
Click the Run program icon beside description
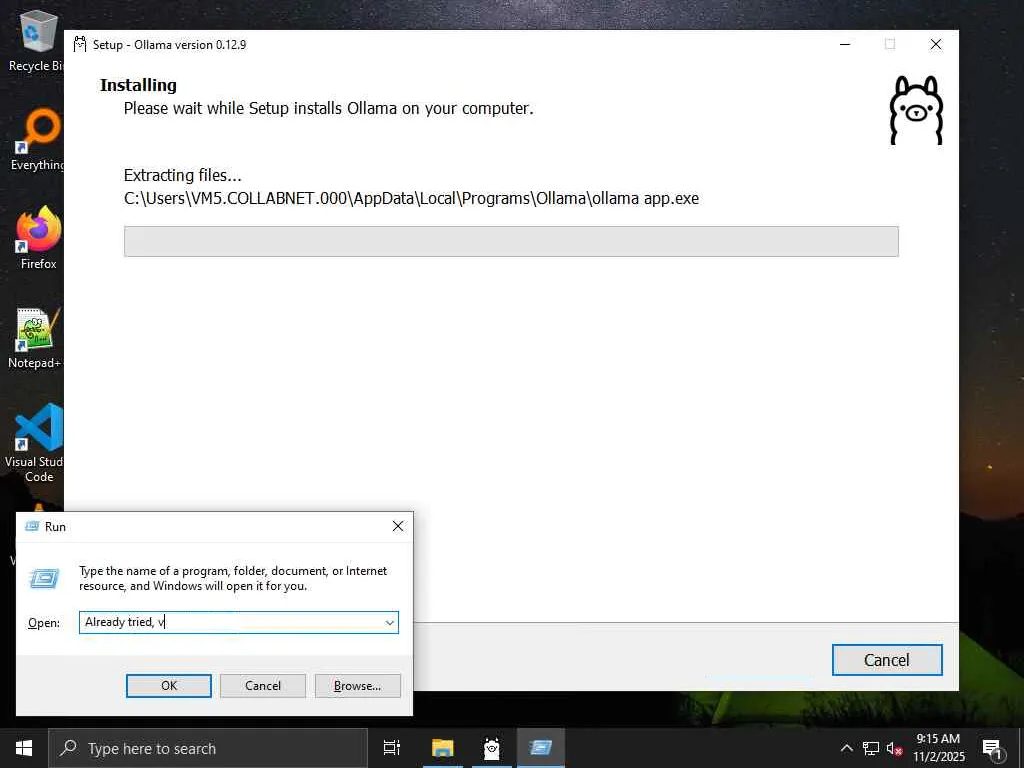(44, 578)
